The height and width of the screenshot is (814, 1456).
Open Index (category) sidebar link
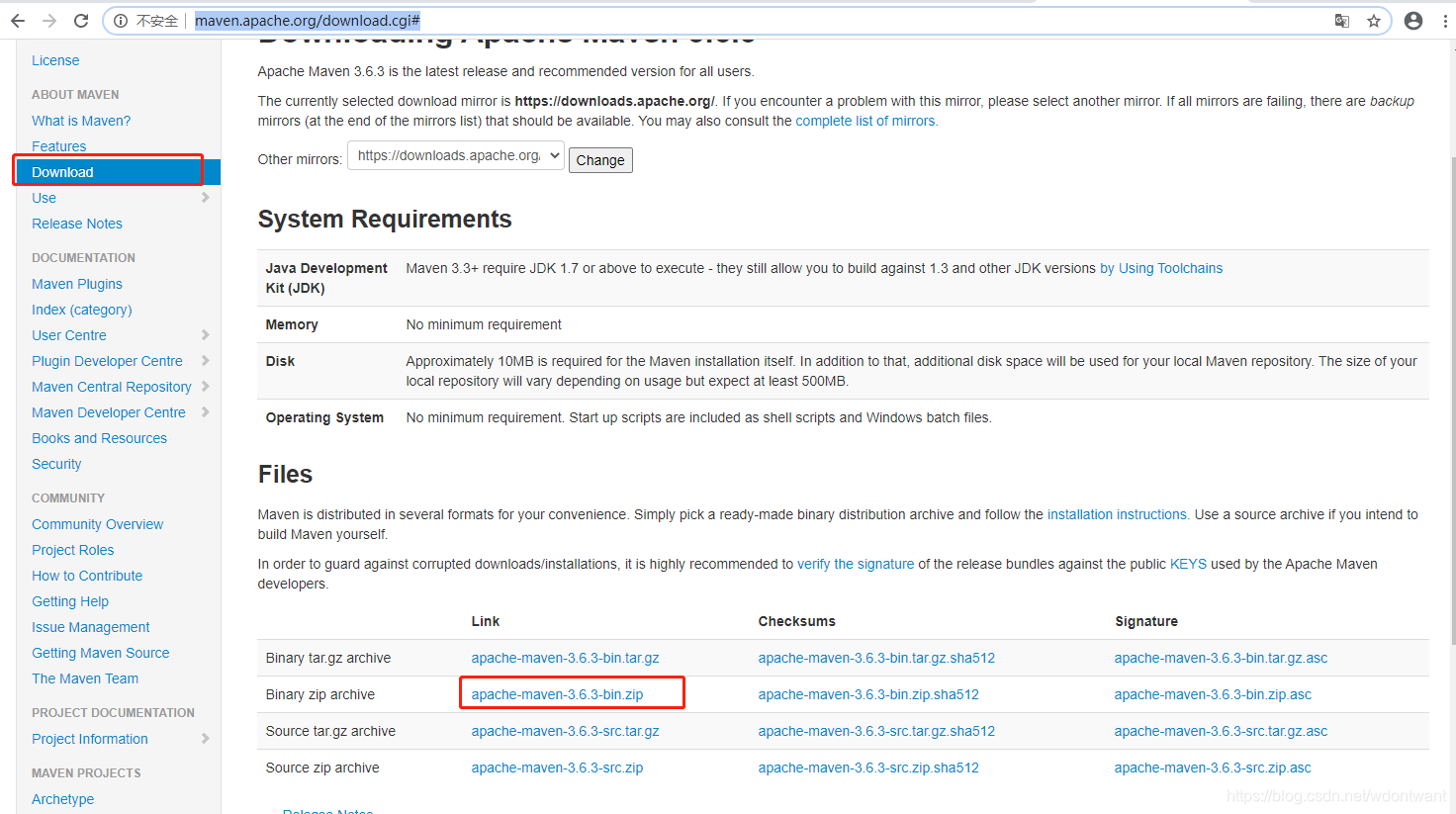82,310
